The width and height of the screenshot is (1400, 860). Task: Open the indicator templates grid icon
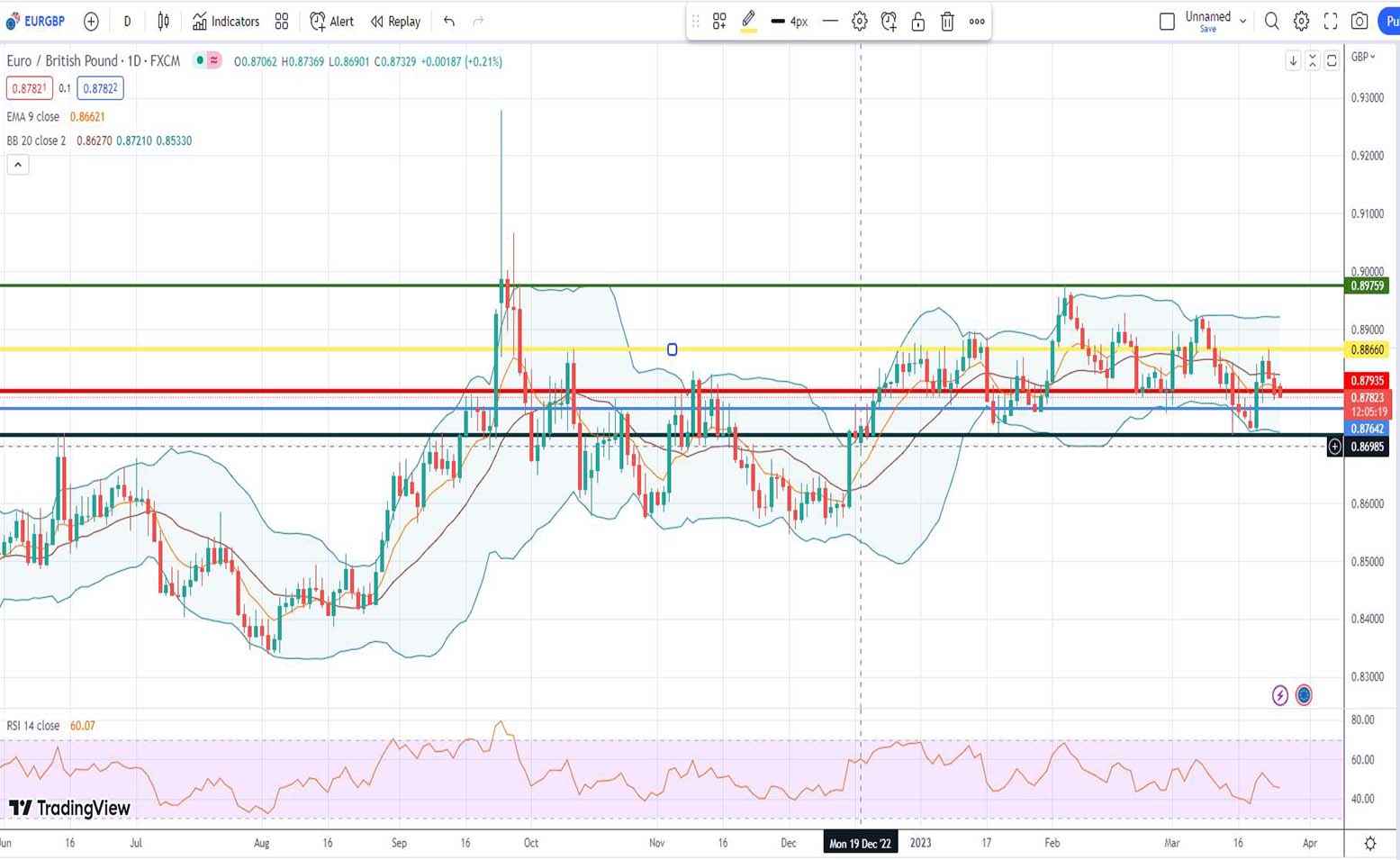point(282,21)
